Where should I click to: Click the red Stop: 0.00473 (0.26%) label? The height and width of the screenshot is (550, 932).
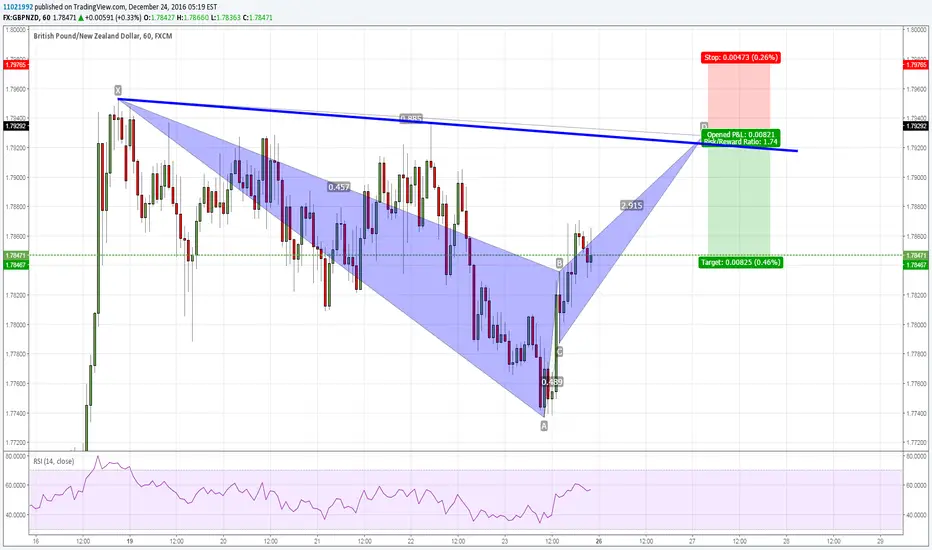741,58
